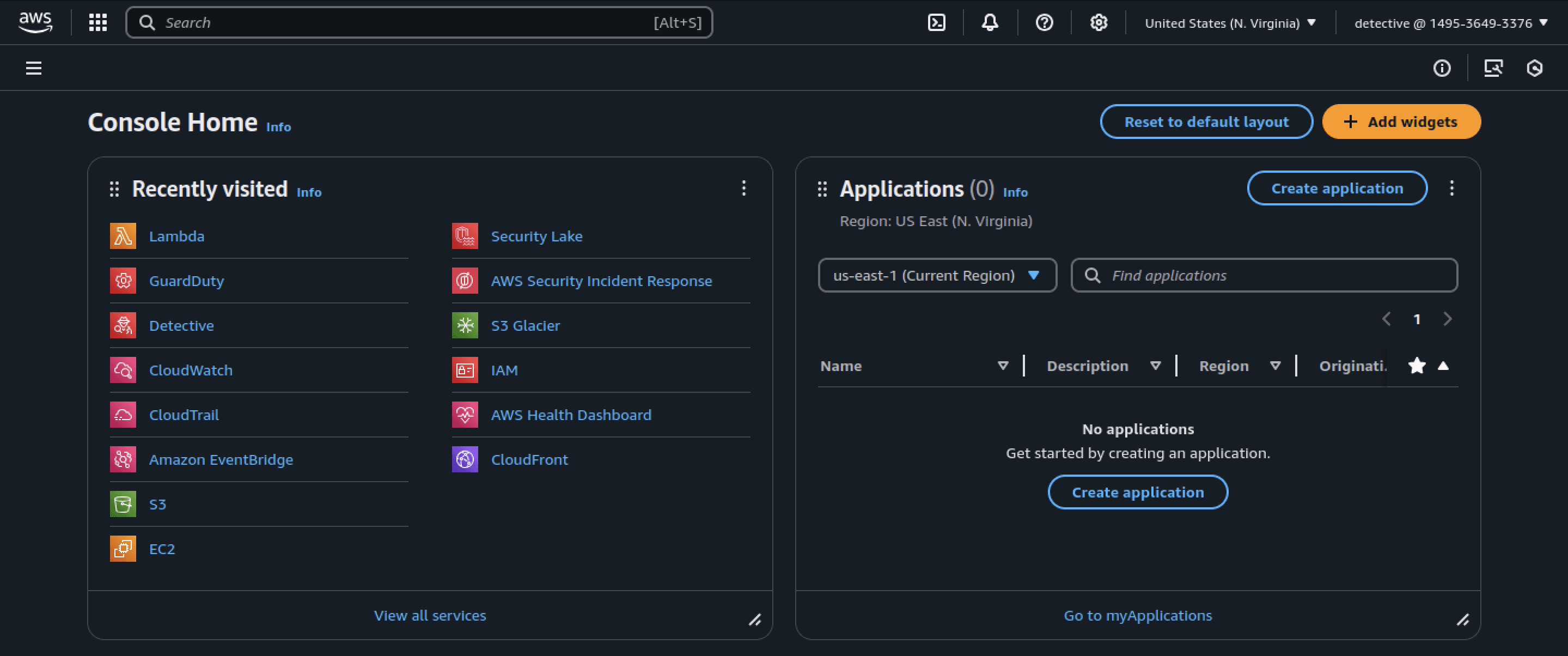The width and height of the screenshot is (1568, 656).
Task: Open the detective account menu
Action: [x=1451, y=23]
